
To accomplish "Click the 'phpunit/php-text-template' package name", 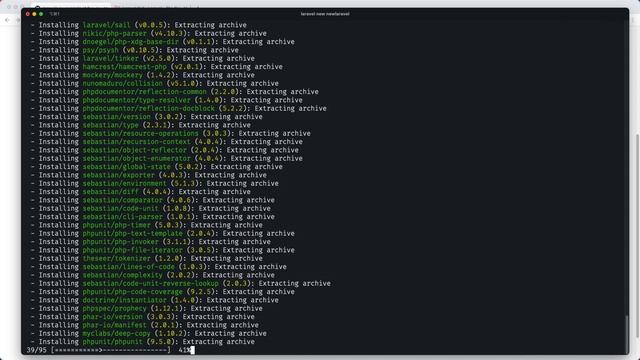I will pos(132,233).
